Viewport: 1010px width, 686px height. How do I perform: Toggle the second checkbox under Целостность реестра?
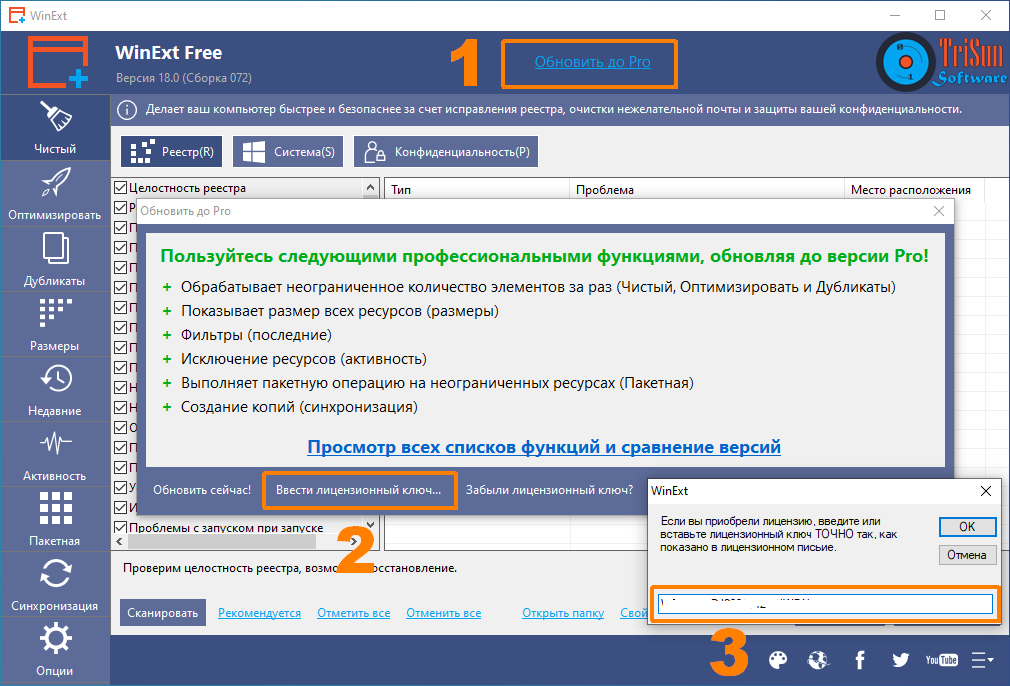tap(120, 207)
